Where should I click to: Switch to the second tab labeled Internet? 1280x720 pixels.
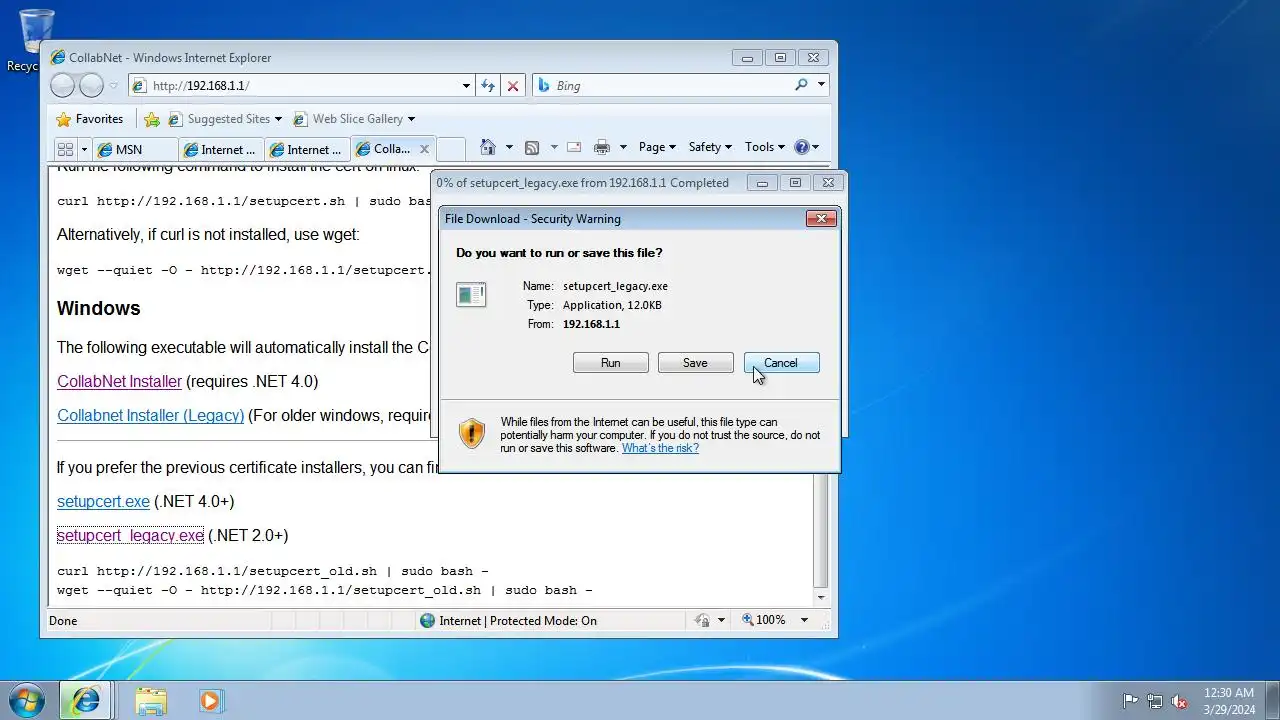pyautogui.click(x=221, y=149)
